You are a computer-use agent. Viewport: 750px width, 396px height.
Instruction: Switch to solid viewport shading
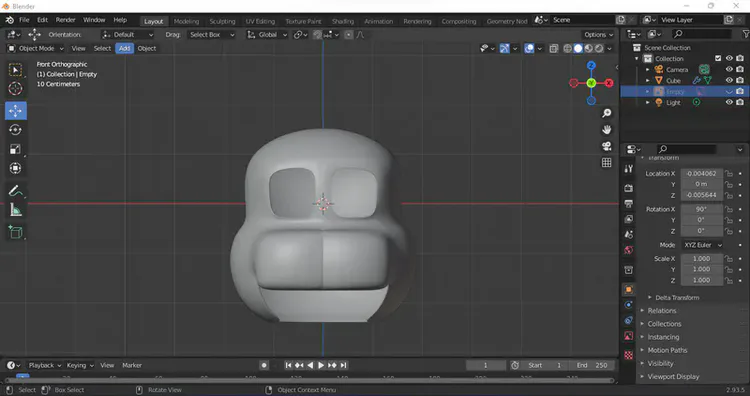point(578,48)
